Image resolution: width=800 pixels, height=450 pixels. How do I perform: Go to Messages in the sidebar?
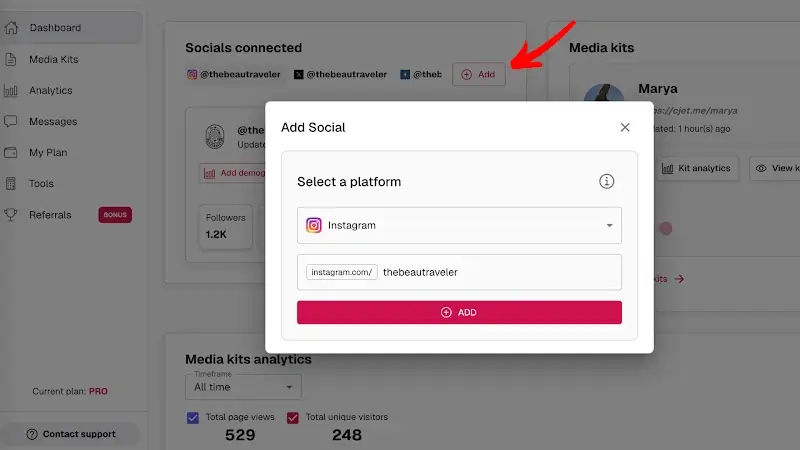point(53,122)
